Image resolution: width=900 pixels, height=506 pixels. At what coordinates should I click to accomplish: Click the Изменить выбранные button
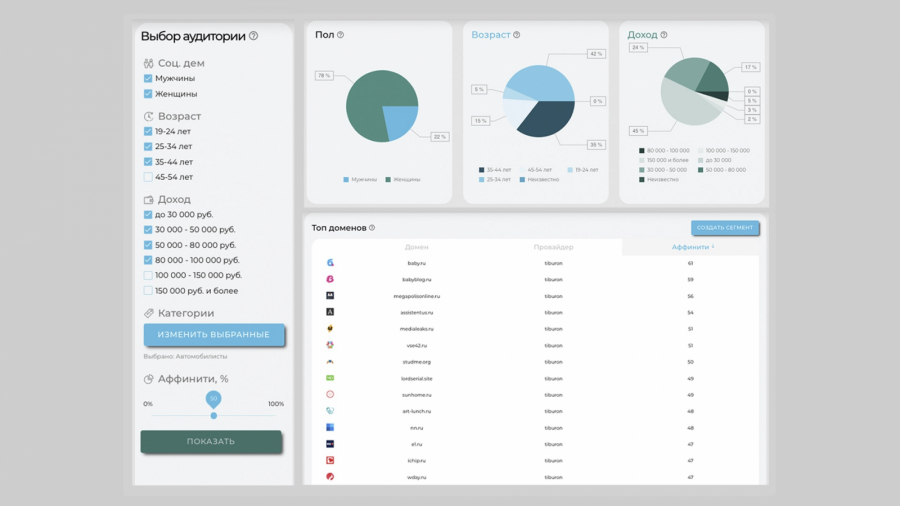point(214,334)
